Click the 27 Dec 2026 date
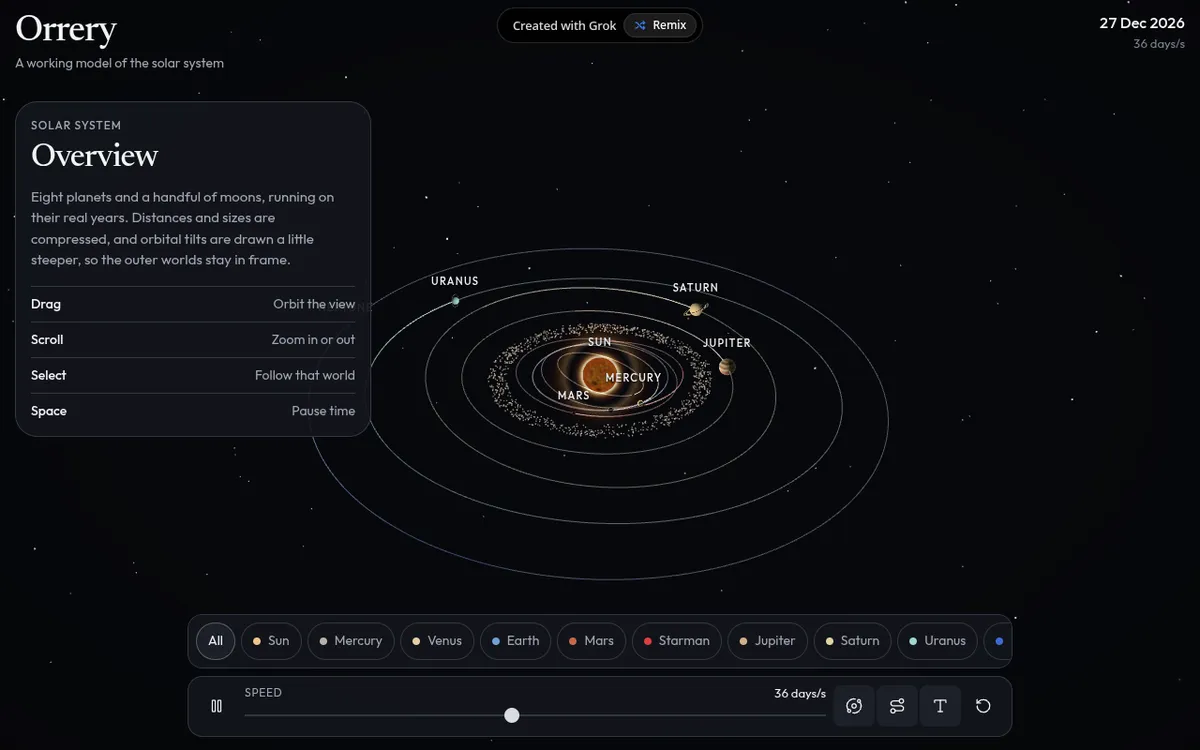Viewport: 1200px width, 750px height. (1142, 23)
